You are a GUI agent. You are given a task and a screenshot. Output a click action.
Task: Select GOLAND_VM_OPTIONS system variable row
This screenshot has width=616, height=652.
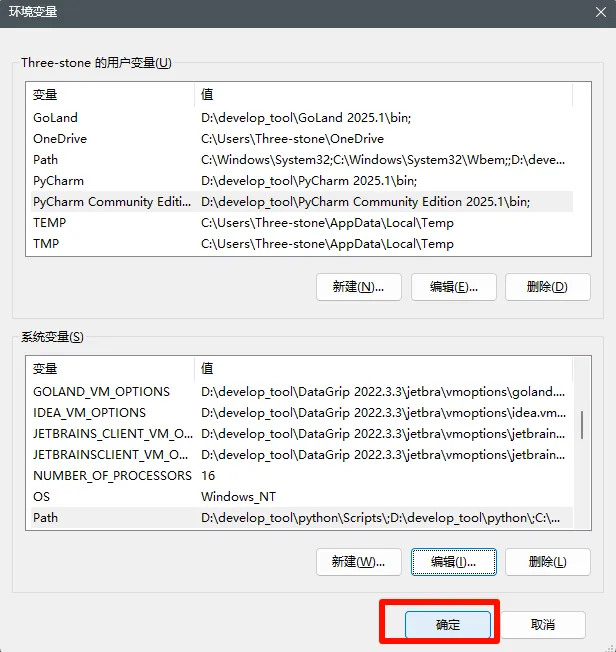point(302,392)
